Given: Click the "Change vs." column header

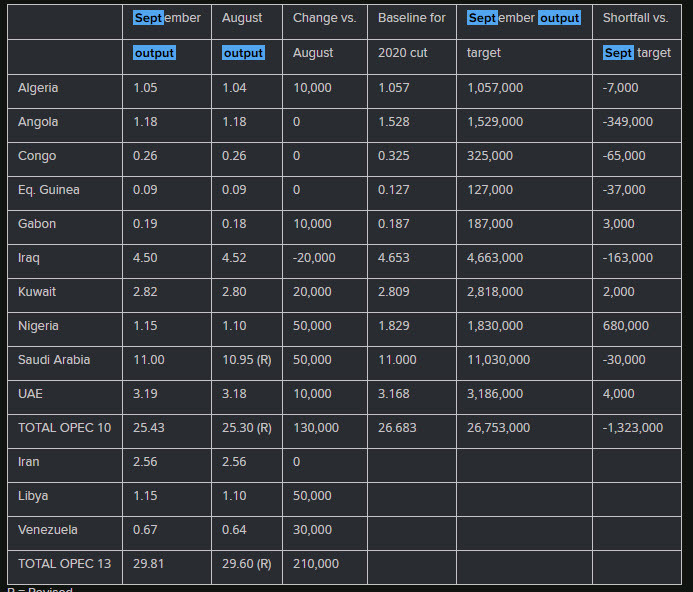Looking at the screenshot, I should click(x=324, y=18).
